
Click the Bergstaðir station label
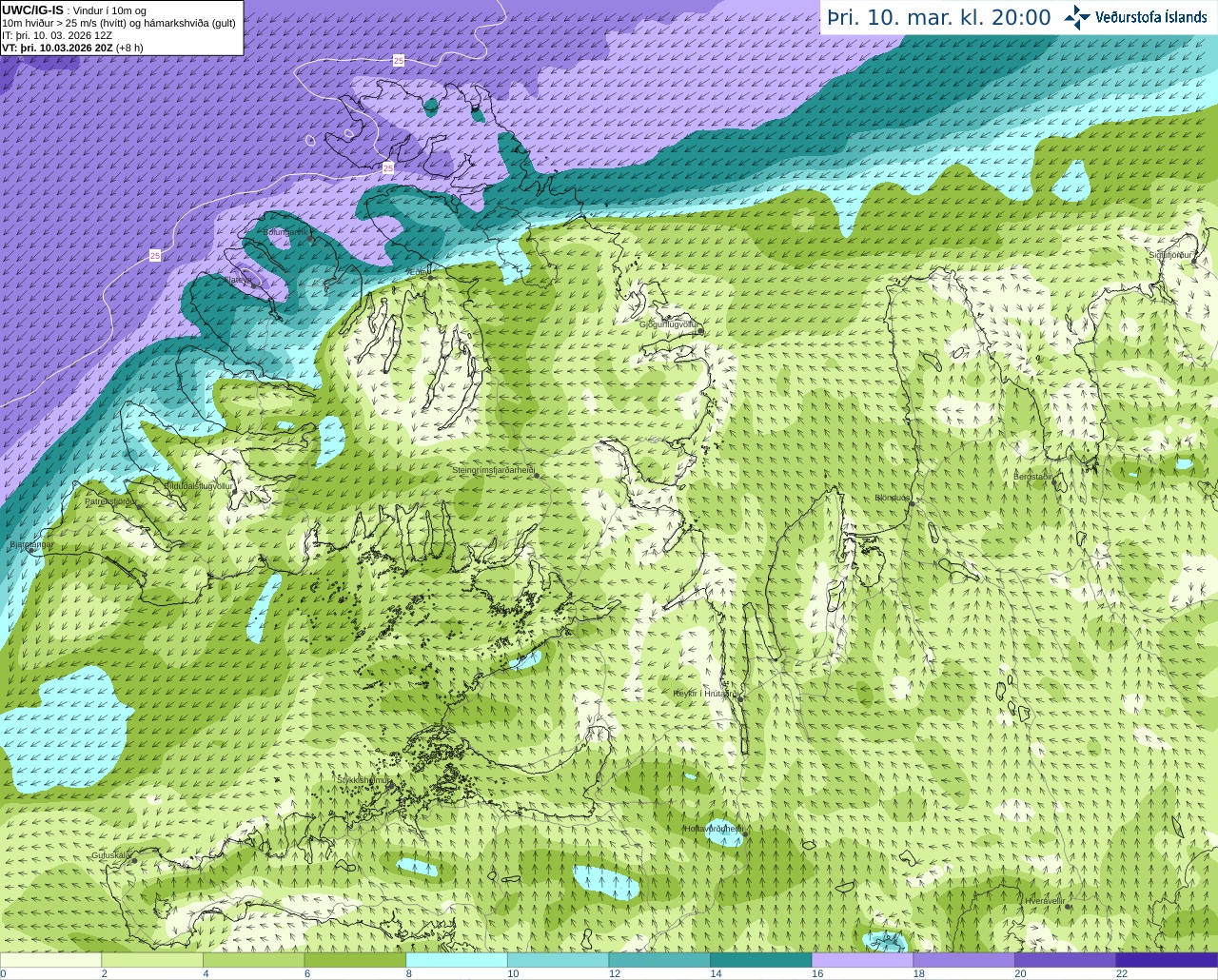click(1033, 476)
